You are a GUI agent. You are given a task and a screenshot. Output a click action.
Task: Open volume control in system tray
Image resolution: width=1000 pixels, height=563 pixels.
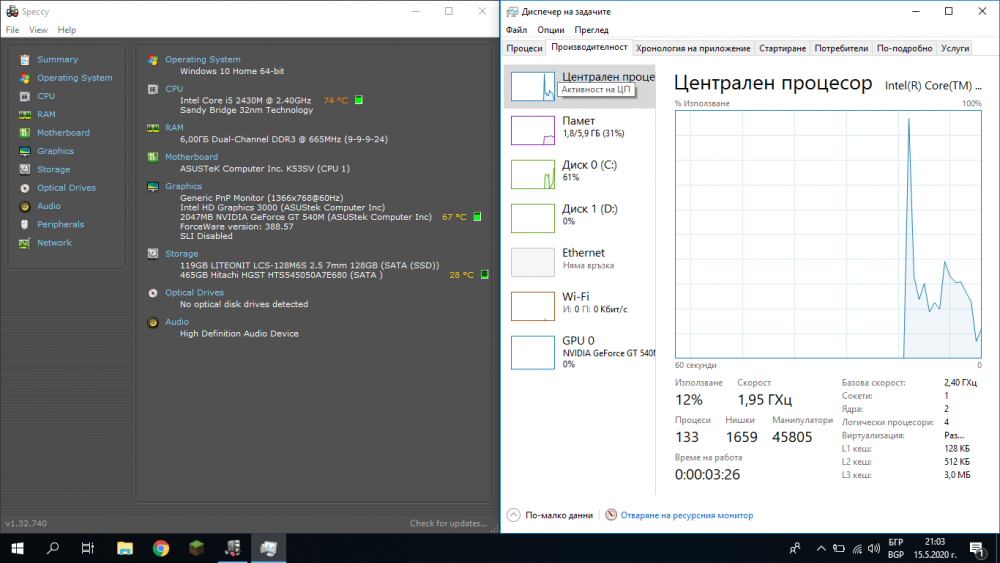(874, 548)
